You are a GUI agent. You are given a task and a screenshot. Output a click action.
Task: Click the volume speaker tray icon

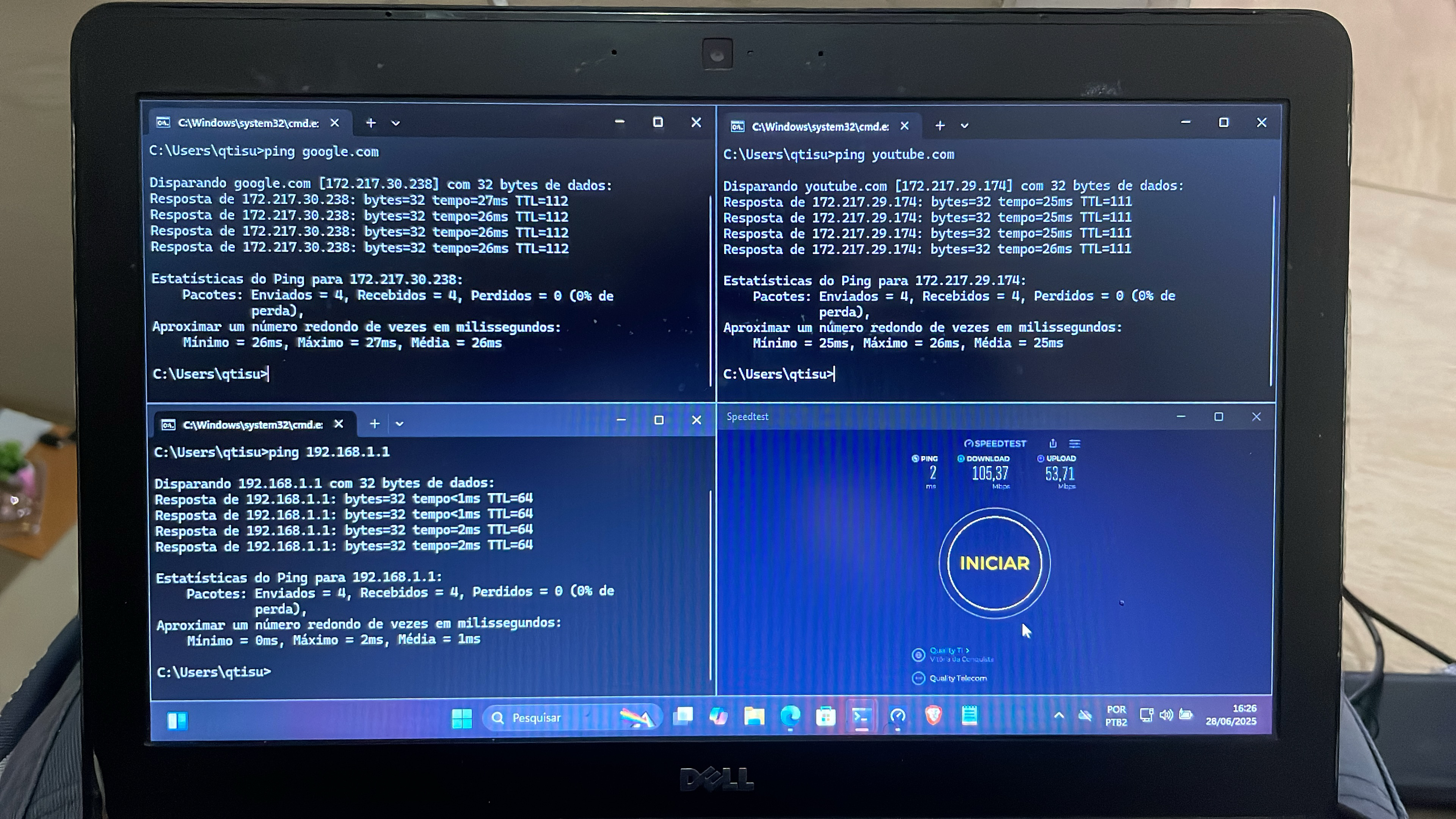1166,715
